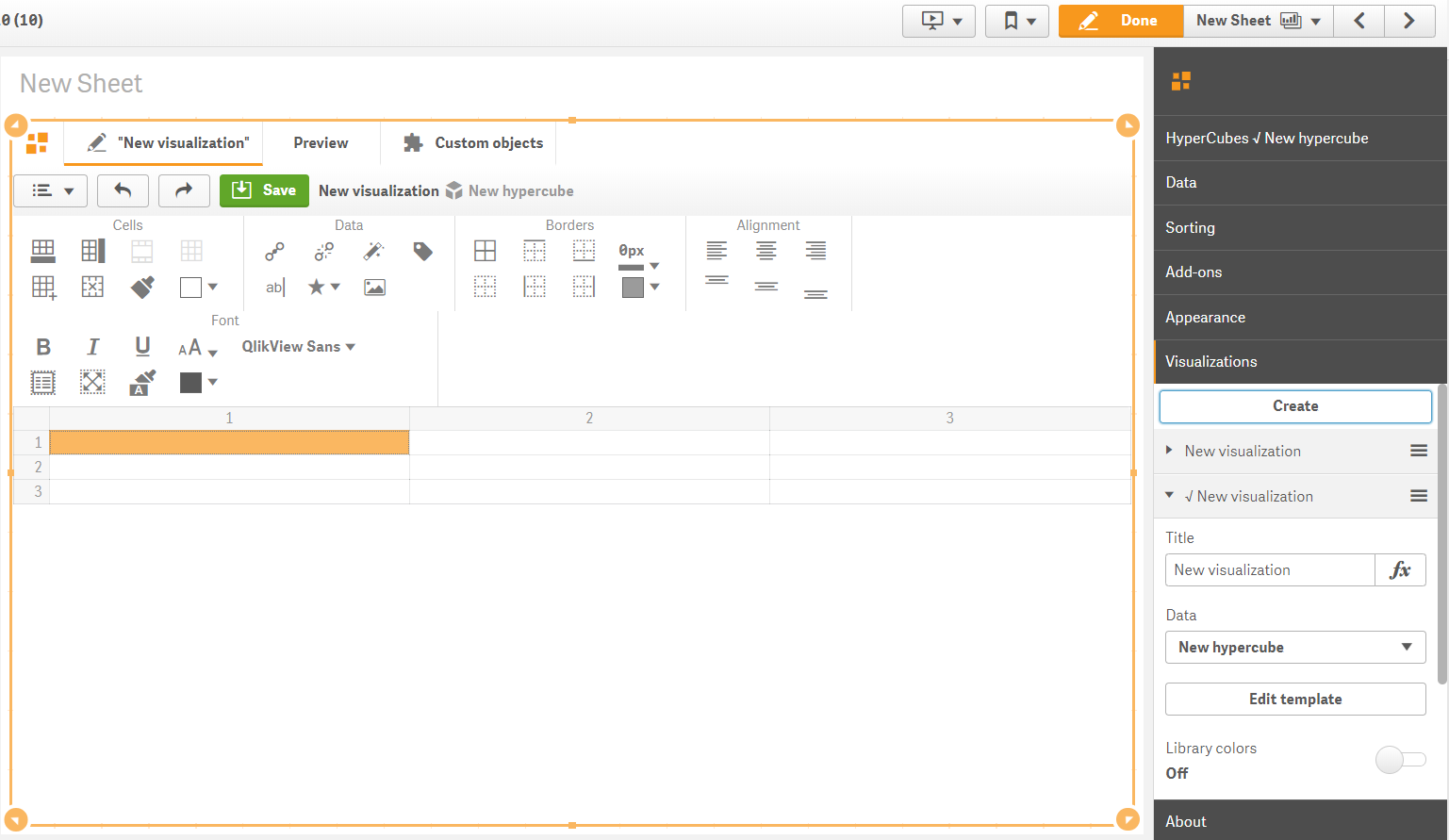Open the Custom objects tab

pyautogui.click(x=469, y=143)
